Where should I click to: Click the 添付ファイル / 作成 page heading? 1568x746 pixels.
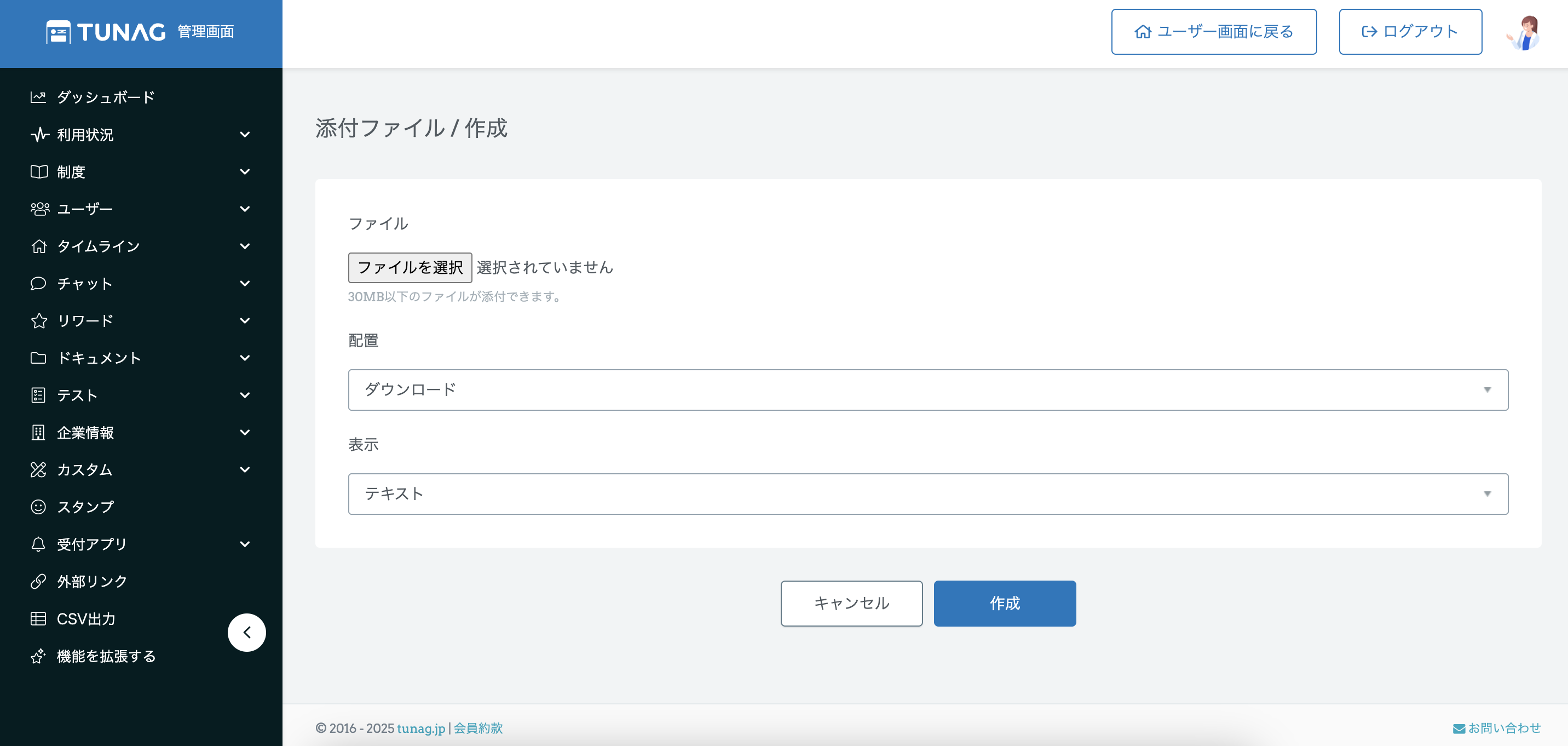tap(412, 128)
